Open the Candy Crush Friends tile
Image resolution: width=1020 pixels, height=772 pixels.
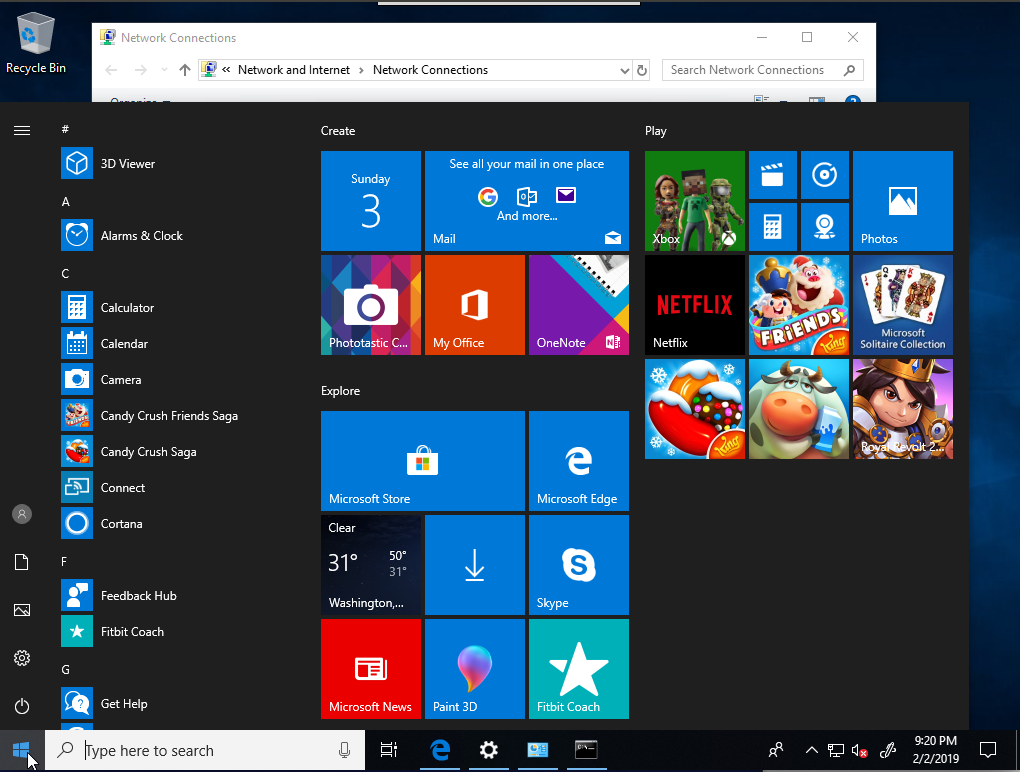coord(799,305)
